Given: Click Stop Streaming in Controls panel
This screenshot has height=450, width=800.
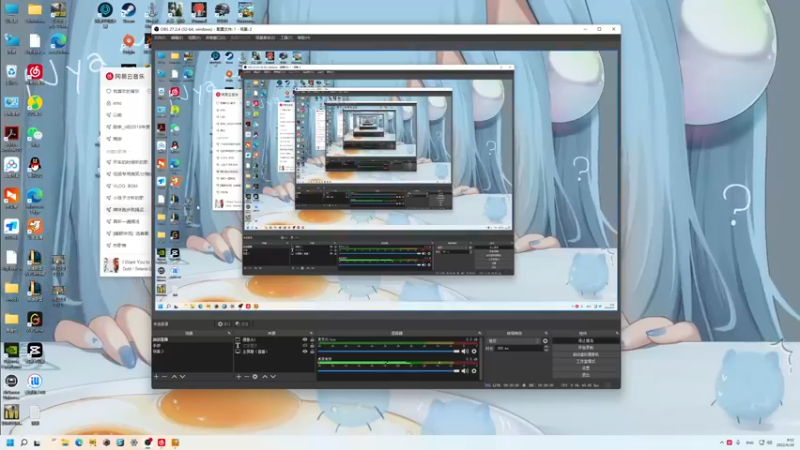Looking at the screenshot, I should (x=586, y=341).
